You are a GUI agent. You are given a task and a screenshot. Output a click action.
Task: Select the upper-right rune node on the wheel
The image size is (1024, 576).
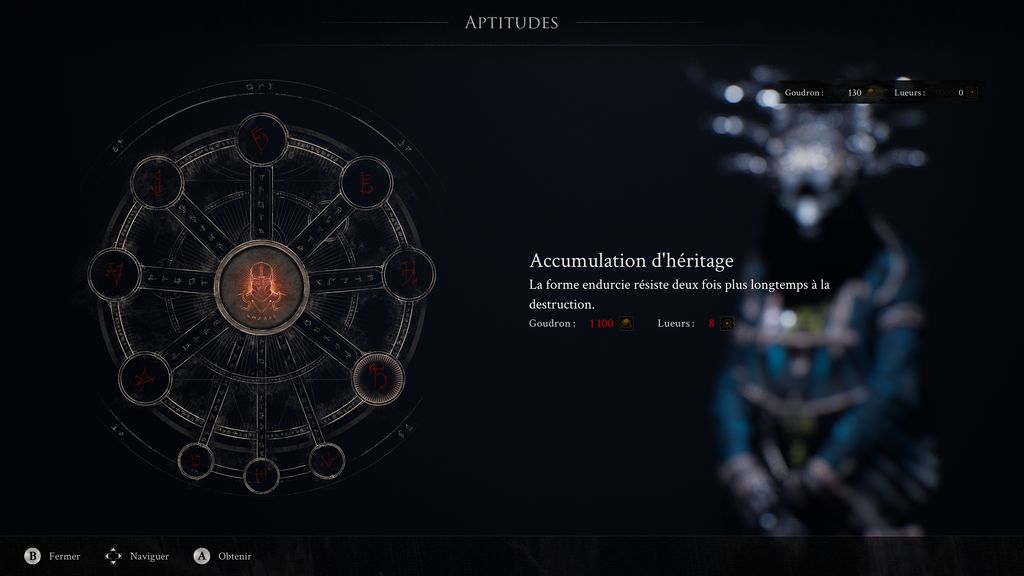point(366,182)
